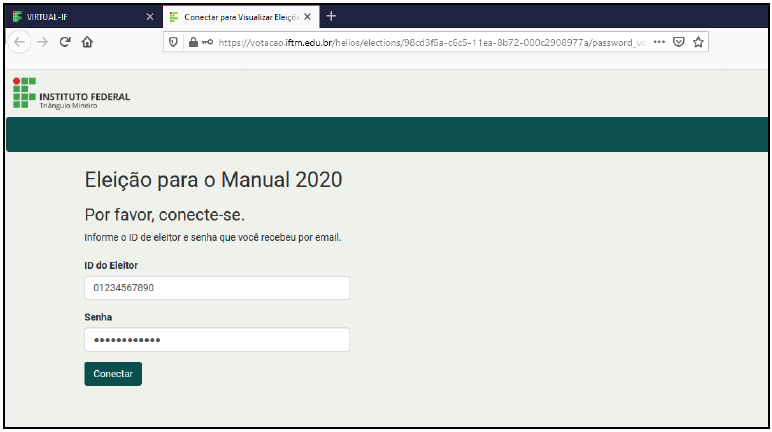The image size is (772, 432).
Task: Click the 'Por favor, conecte-se.' text
Action: pyautogui.click(x=164, y=215)
